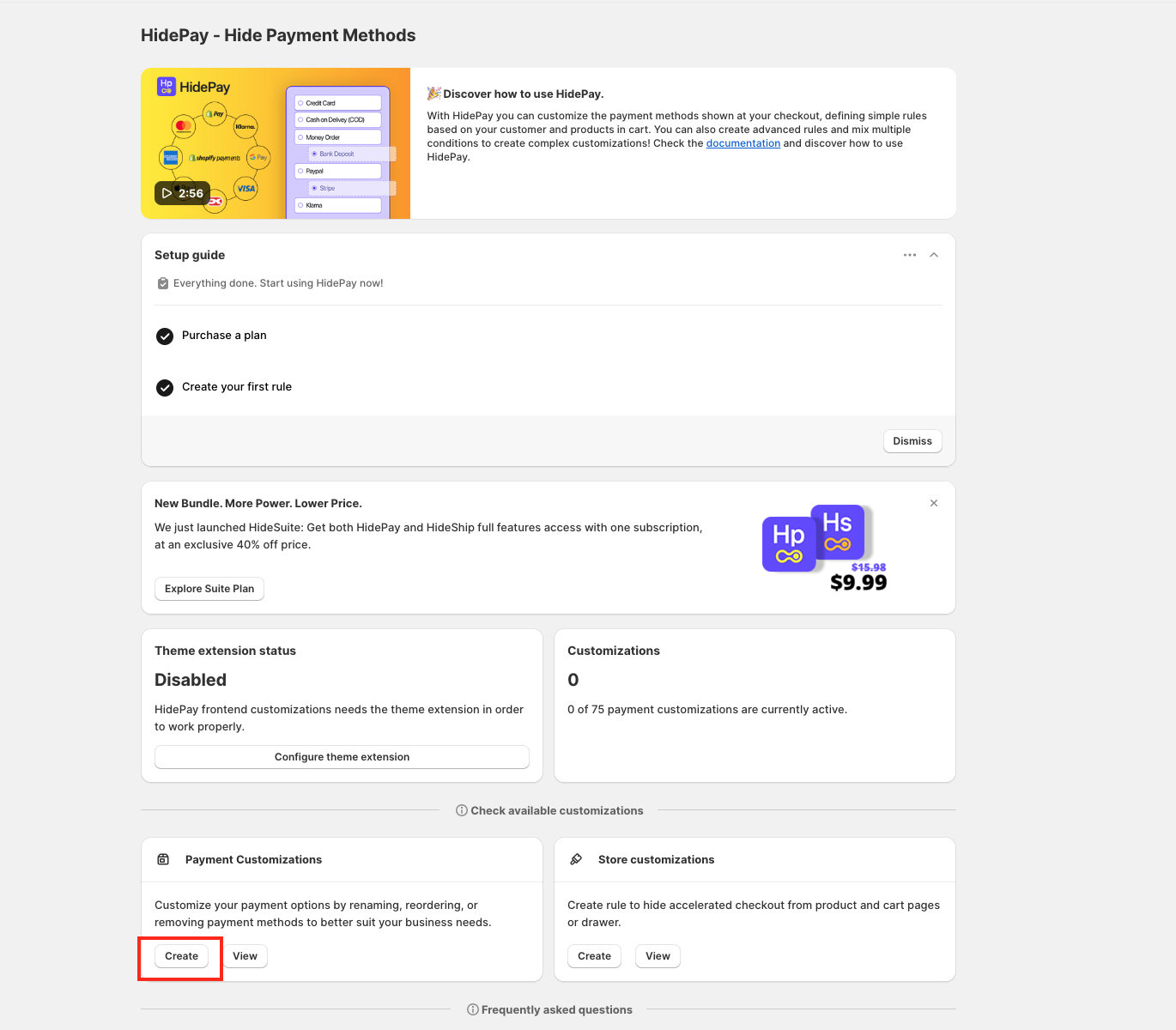
Task: Click the New Bundle. More Power. Lower Price. heading
Action: pos(258,503)
